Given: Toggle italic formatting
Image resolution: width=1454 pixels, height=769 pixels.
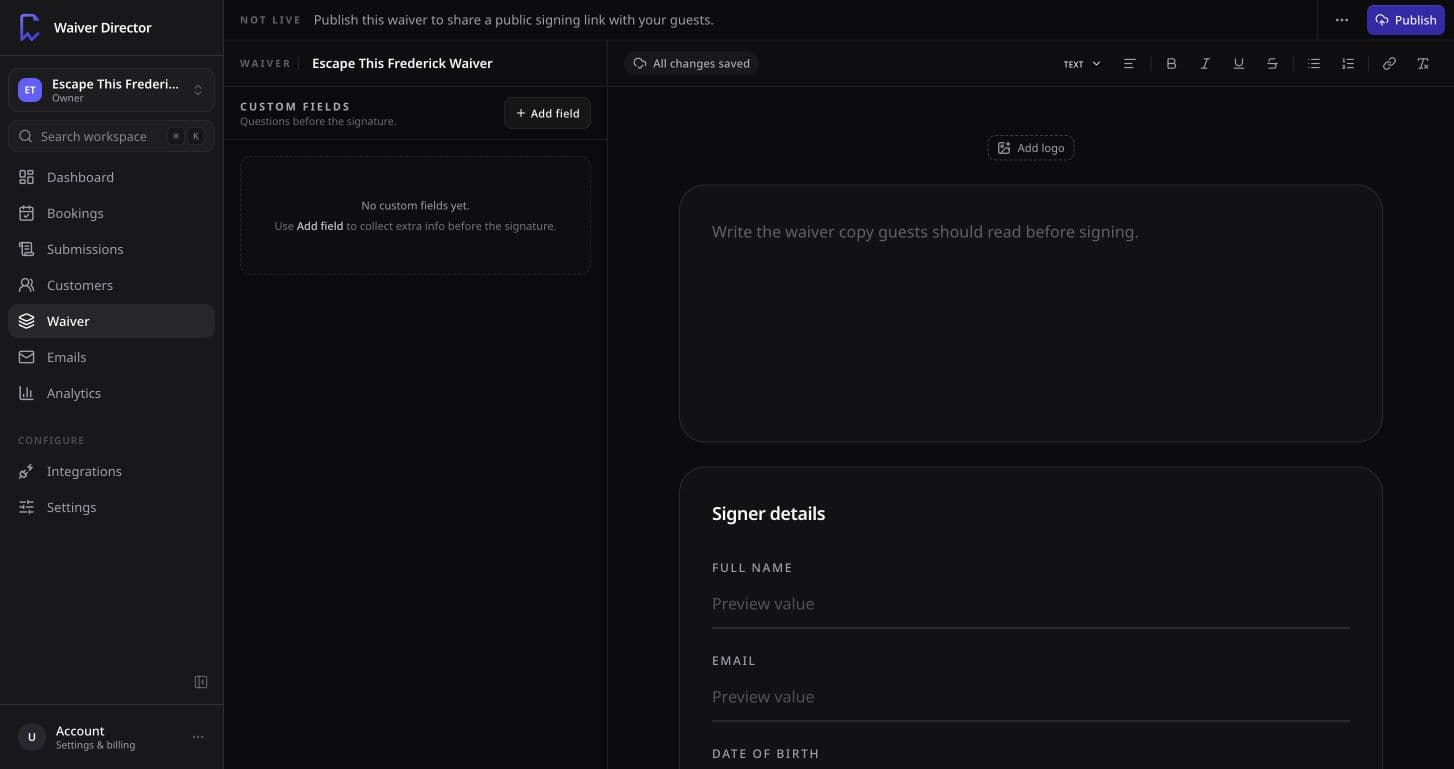Looking at the screenshot, I should (x=1205, y=63).
